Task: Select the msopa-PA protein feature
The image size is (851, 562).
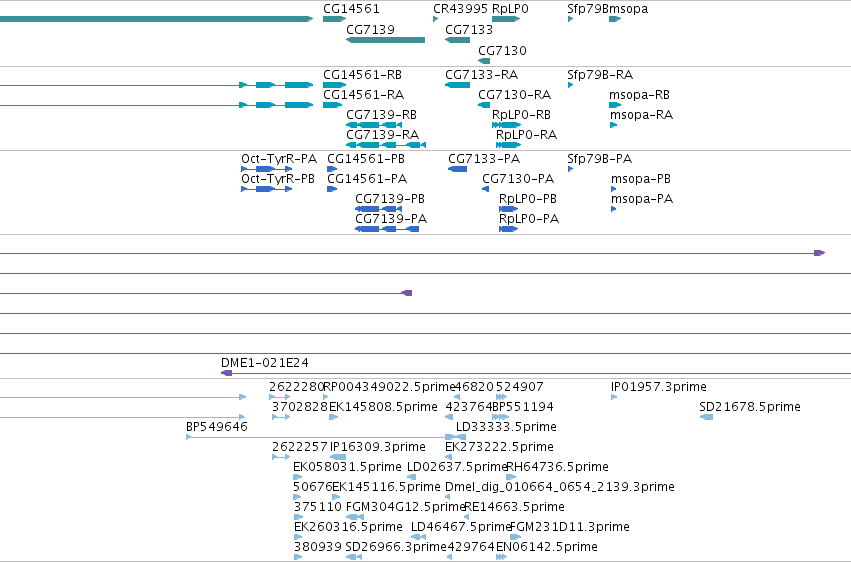Action: tap(613, 209)
